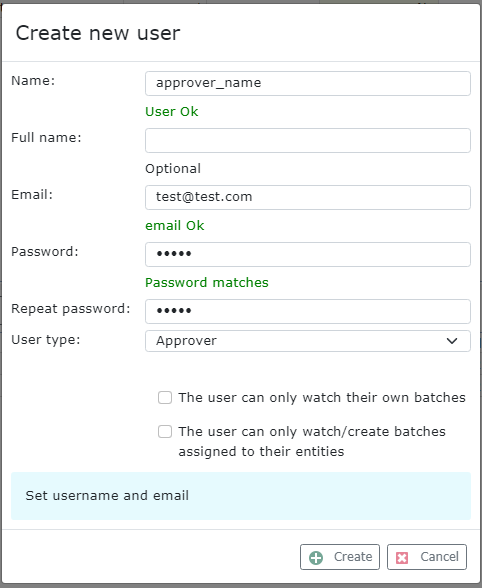Select the Repeat password field
Viewport: 482px width, 588px height.
pyautogui.click(x=308, y=311)
